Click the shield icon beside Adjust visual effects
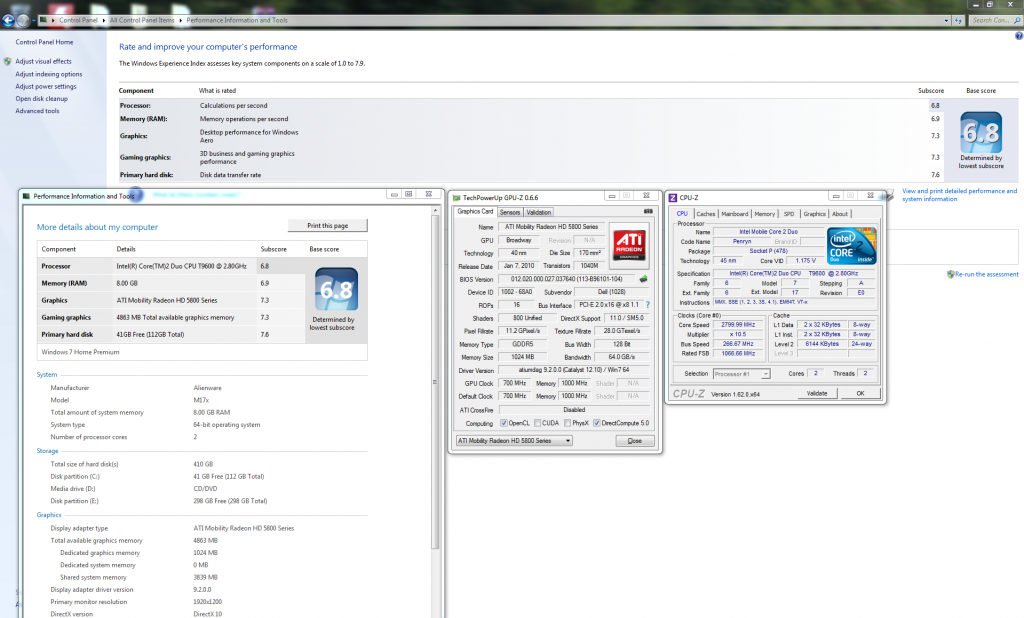1024x618 pixels. pos(8,61)
